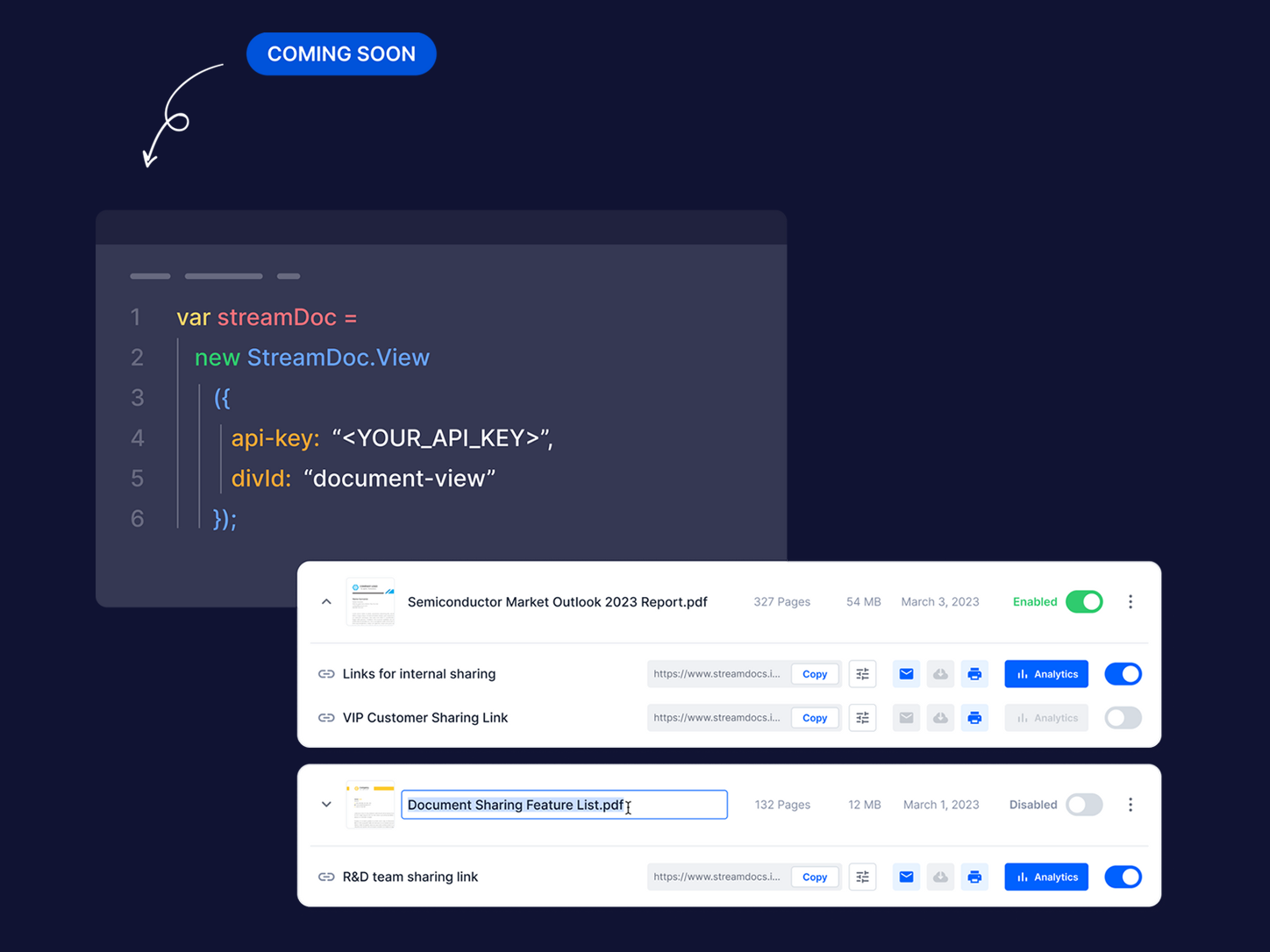Click the COMING SOON badge
This screenshot has width=1270, height=952.
coord(341,53)
